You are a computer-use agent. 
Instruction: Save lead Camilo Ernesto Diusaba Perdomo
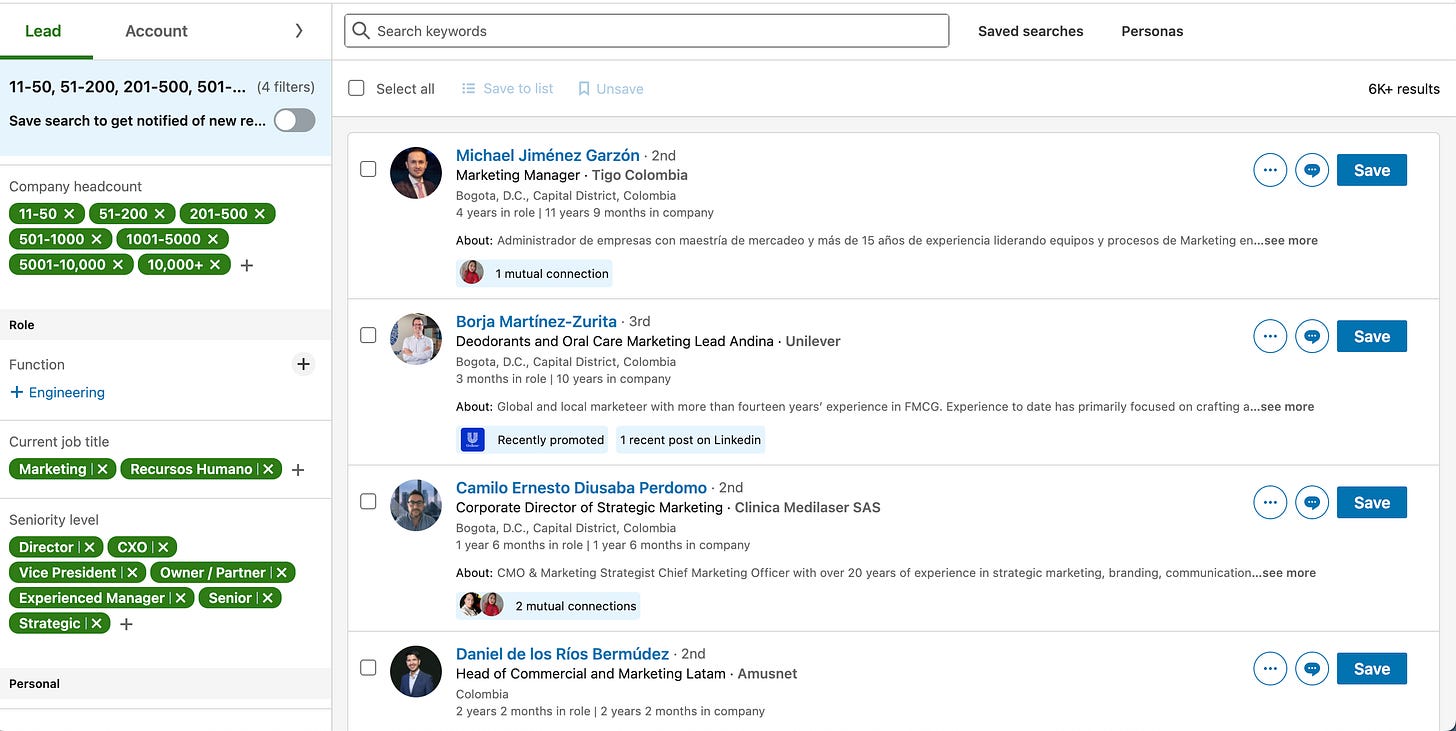click(x=1371, y=502)
